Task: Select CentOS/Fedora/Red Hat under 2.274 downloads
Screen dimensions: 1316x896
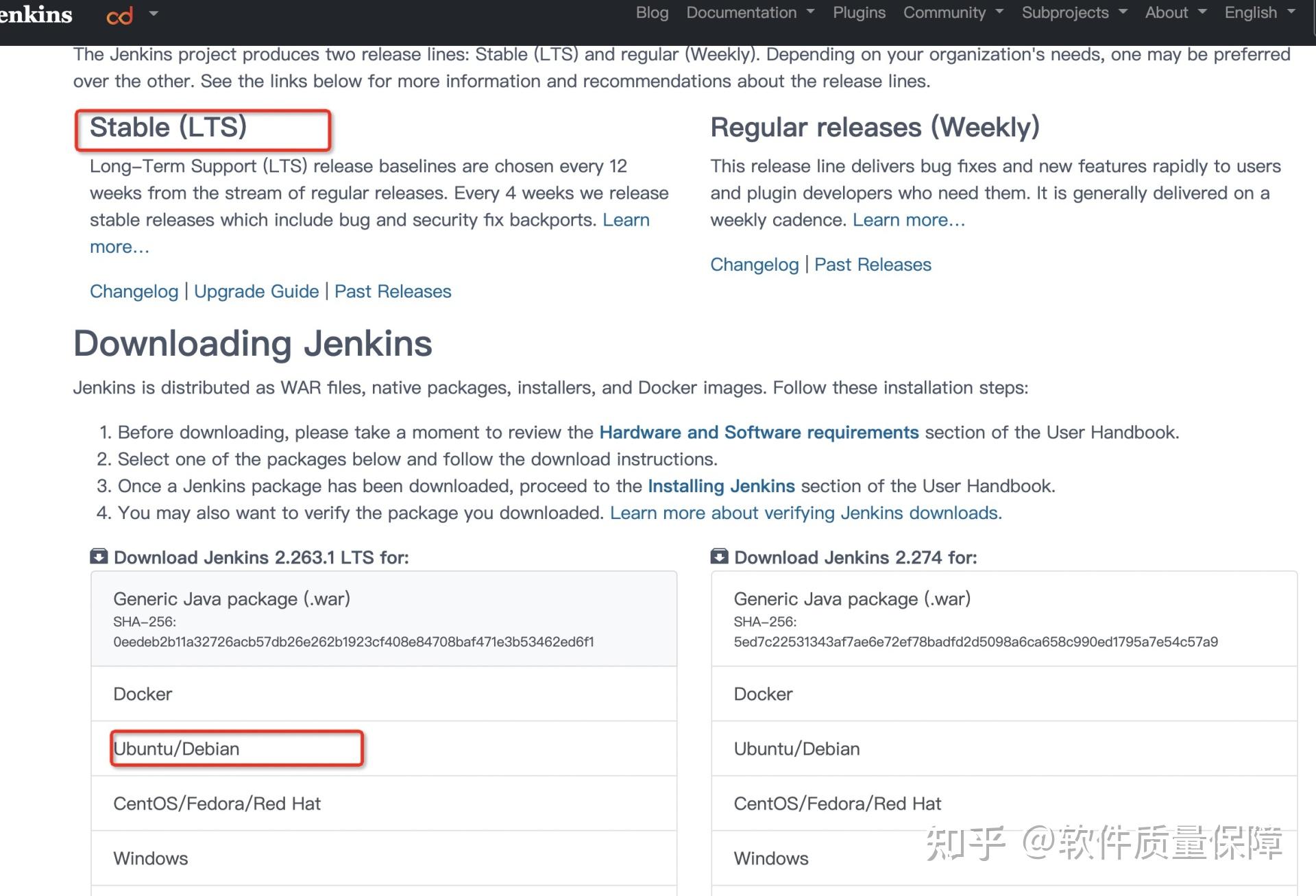Action: (x=1004, y=803)
